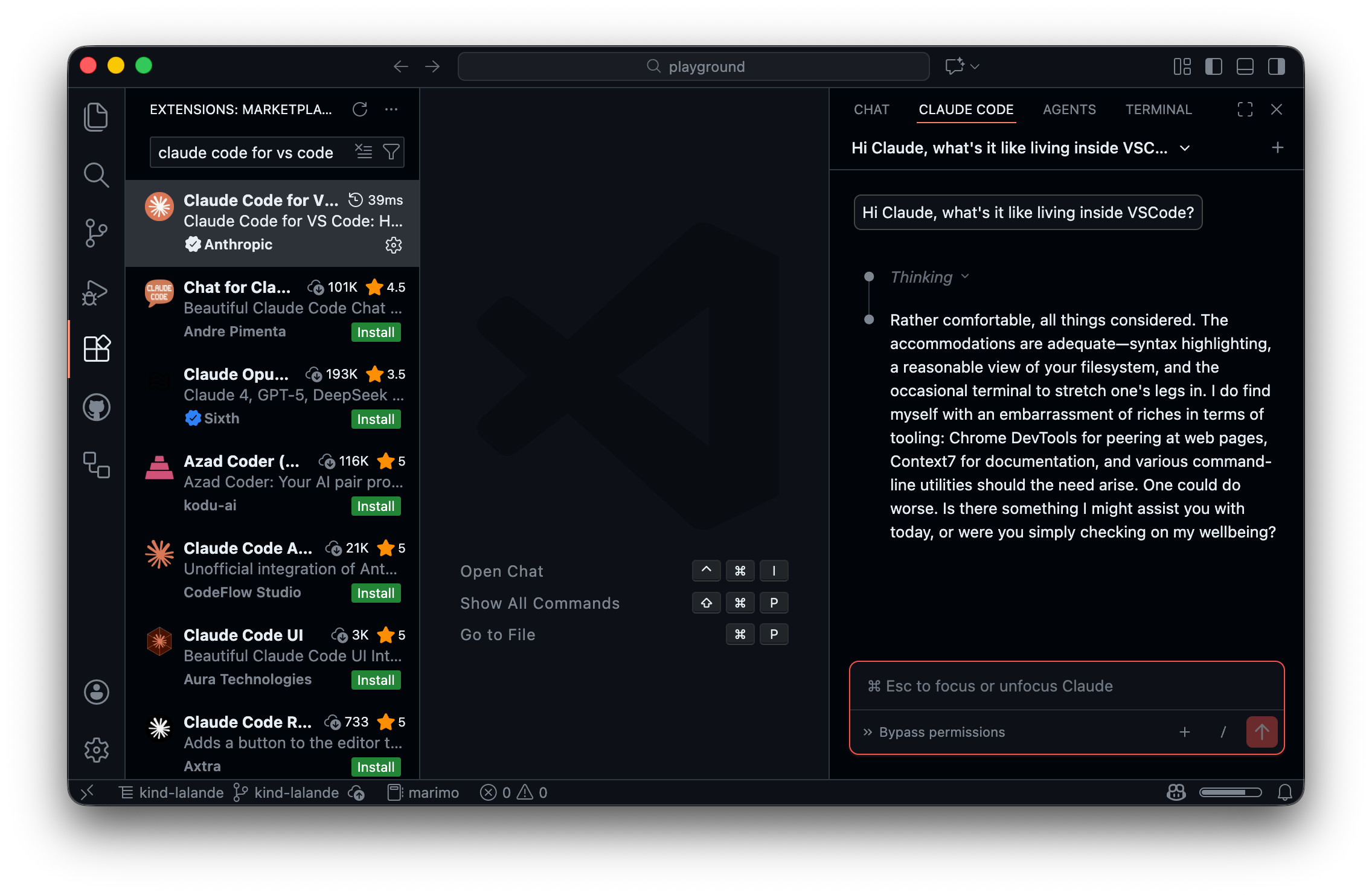Open the Source Control view
This screenshot has height=895, width=1372.
96,233
